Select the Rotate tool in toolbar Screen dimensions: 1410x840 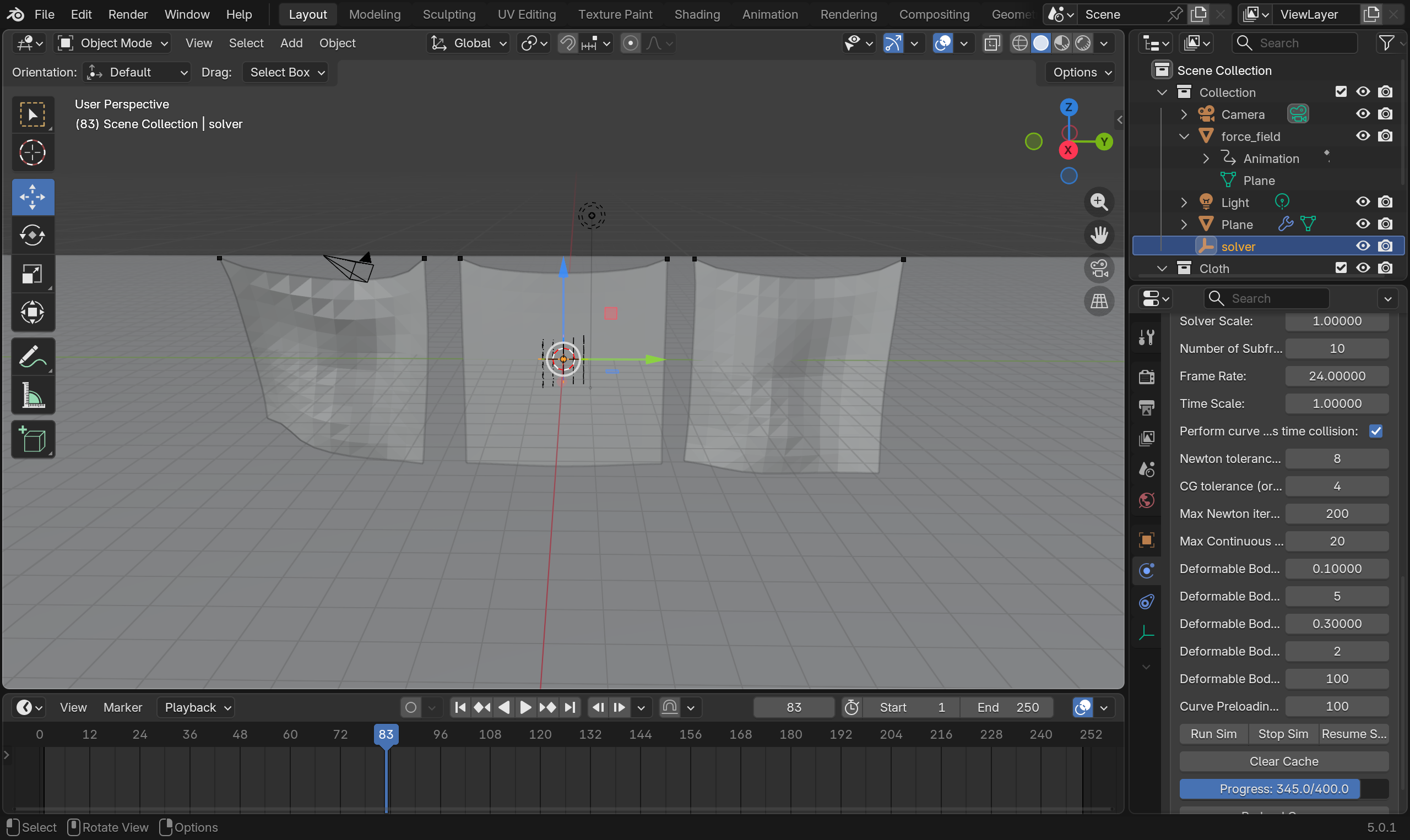(32, 235)
